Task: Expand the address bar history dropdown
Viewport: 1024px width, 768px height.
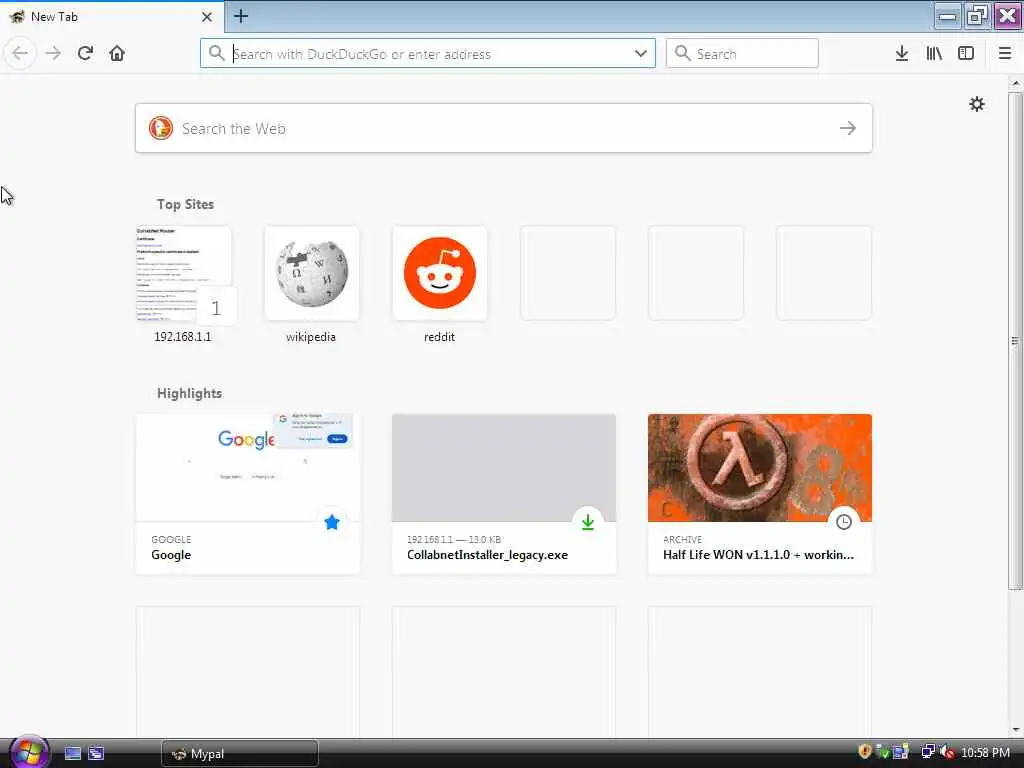Action: coord(641,54)
